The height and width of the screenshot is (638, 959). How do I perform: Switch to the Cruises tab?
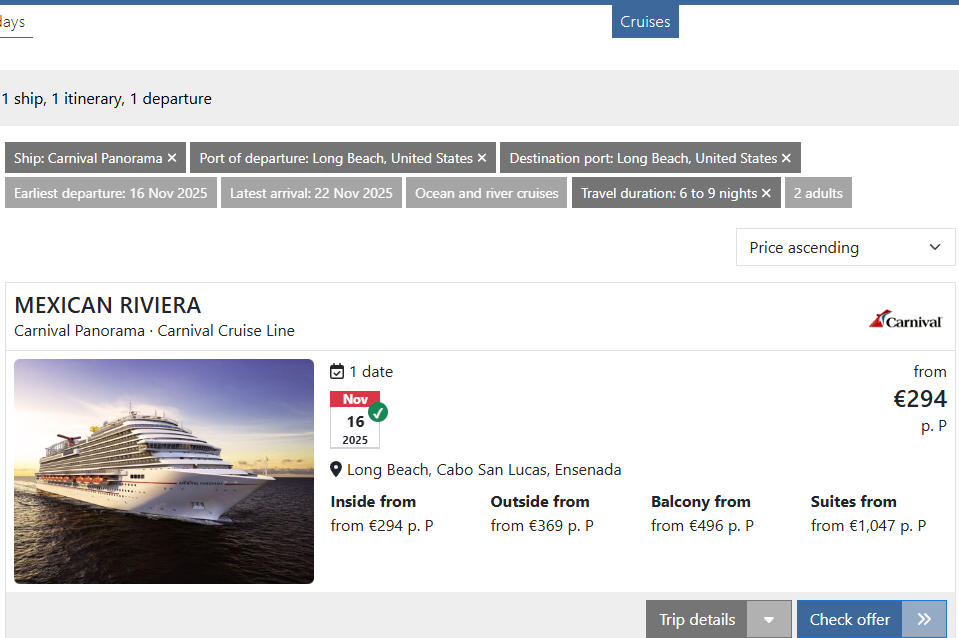645,21
